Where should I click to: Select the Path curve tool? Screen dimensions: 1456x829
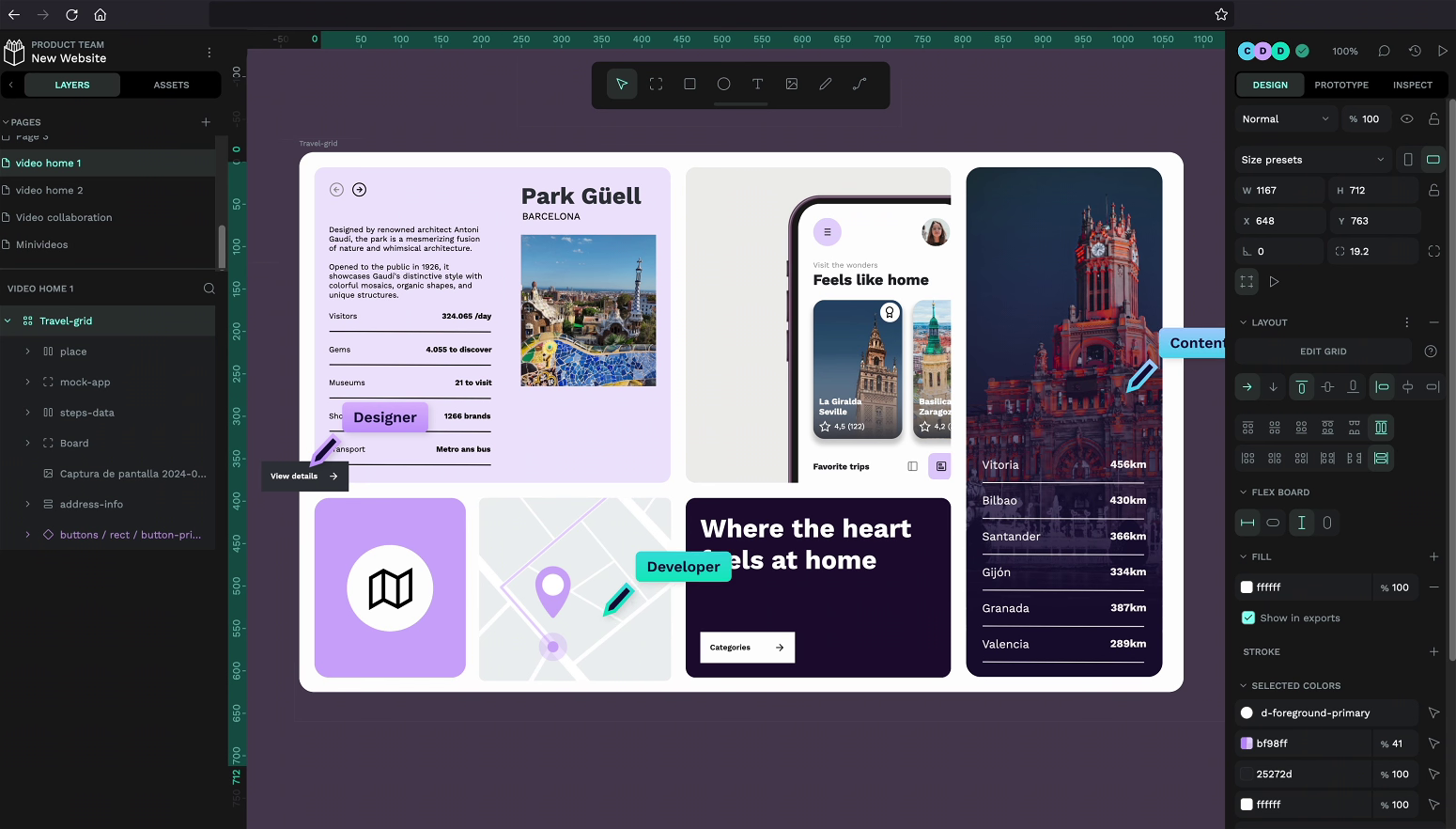[x=860, y=85]
